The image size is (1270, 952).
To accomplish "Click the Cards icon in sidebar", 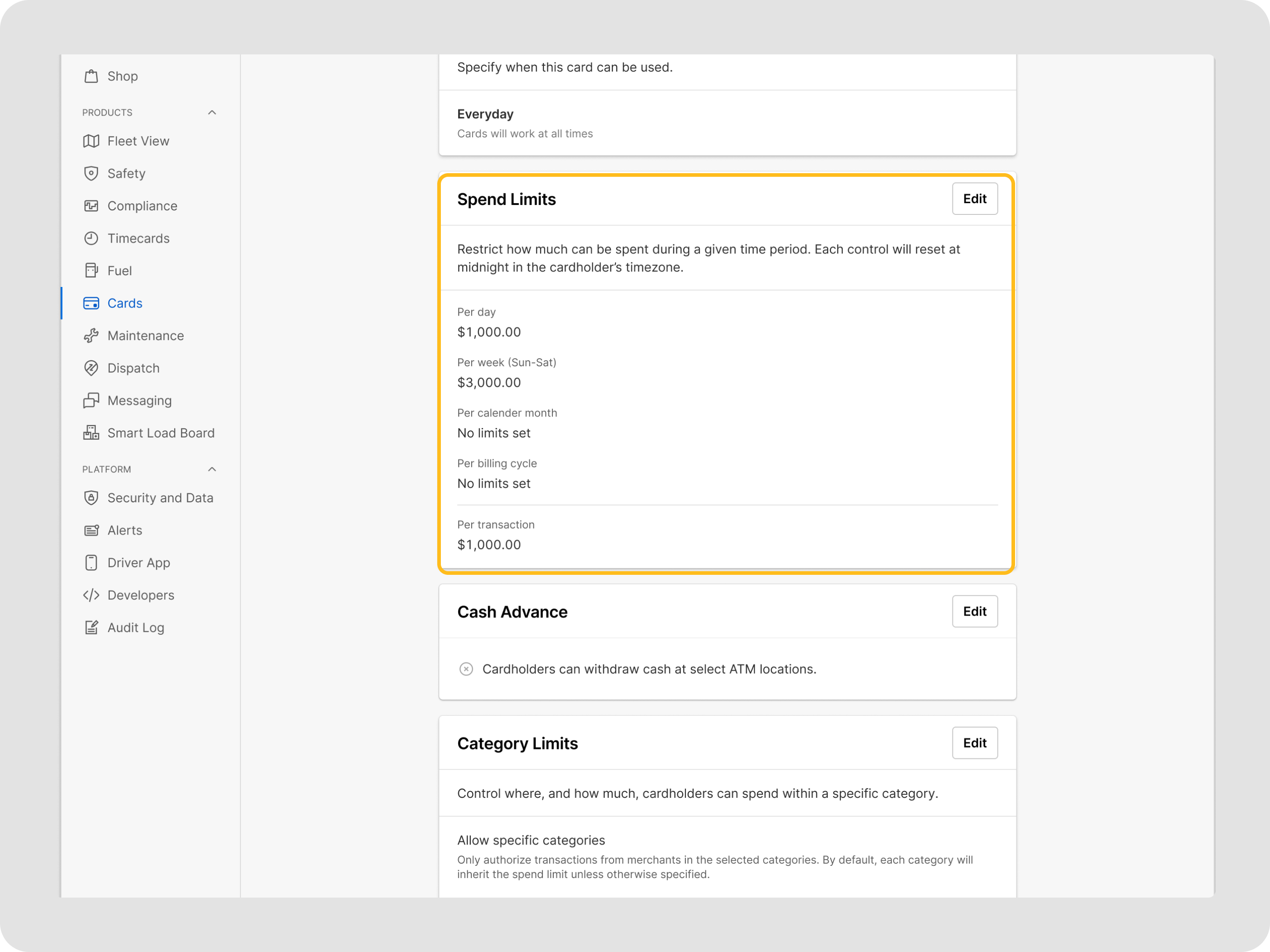I will tap(92, 303).
